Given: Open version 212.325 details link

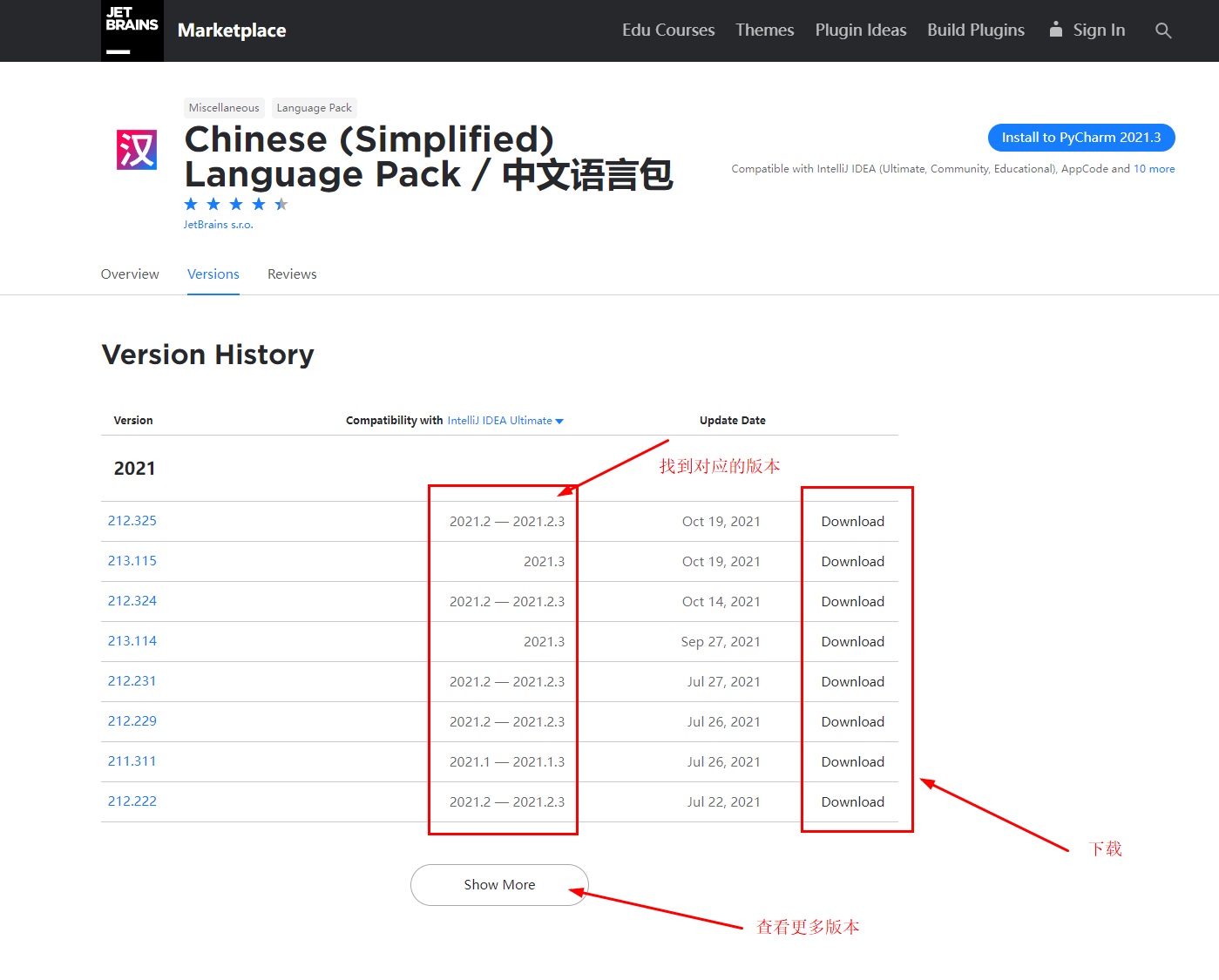Looking at the screenshot, I should 132,520.
